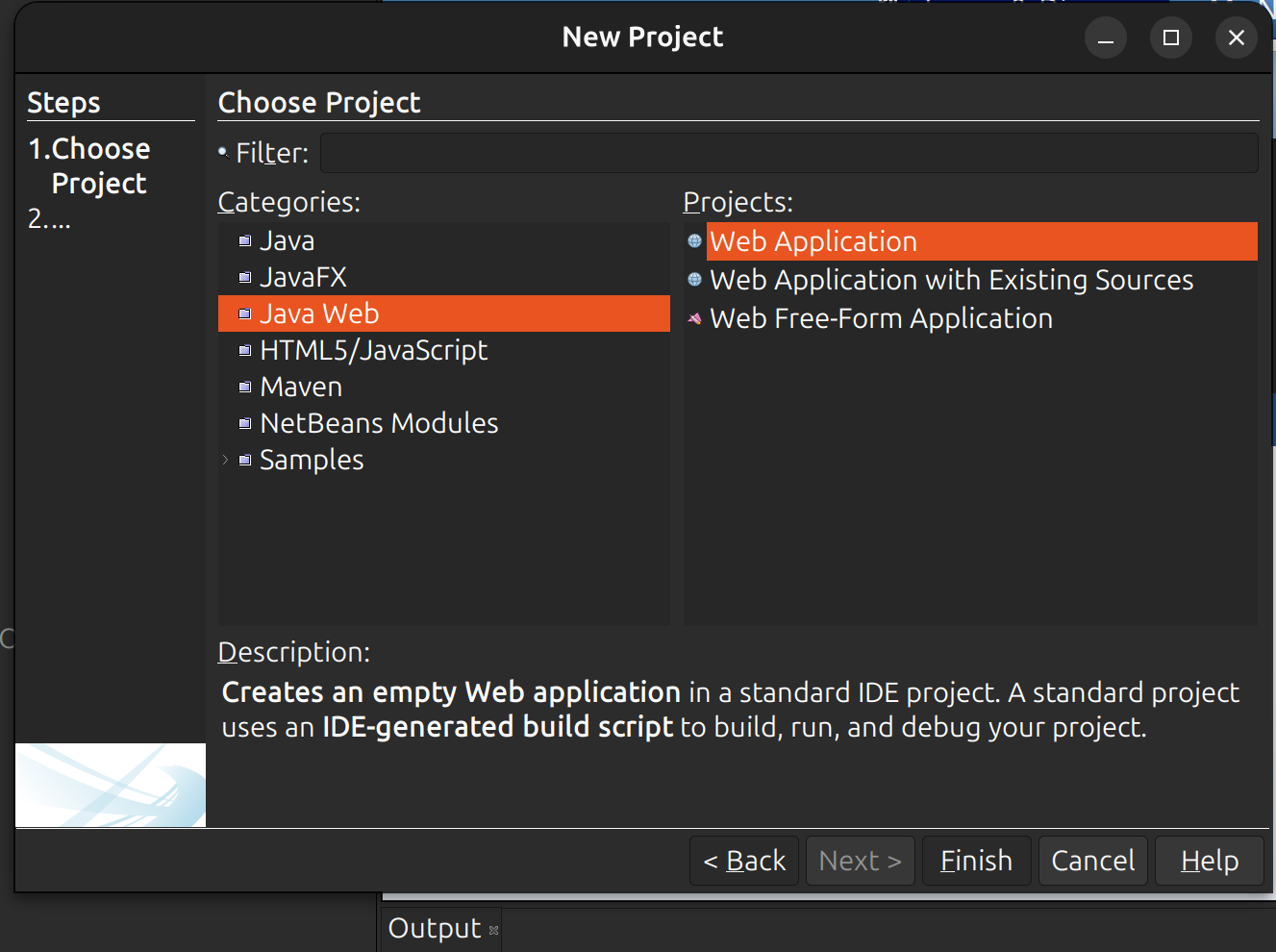
Task: Click the globe icon for Web Application with Existing Sources
Action: click(694, 280)
